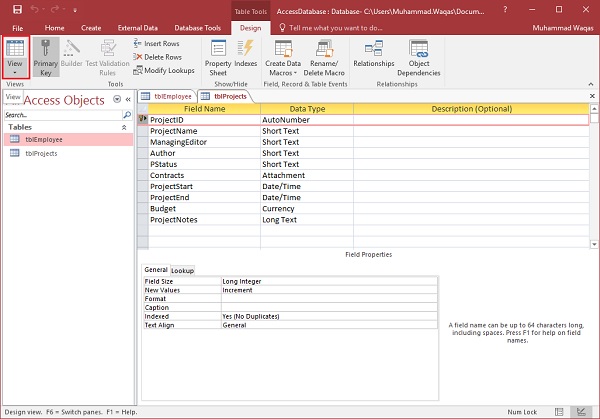Collapse the Tables group in navigation pane
This screenshot has width=600, height=419.
tap(124, 128)
